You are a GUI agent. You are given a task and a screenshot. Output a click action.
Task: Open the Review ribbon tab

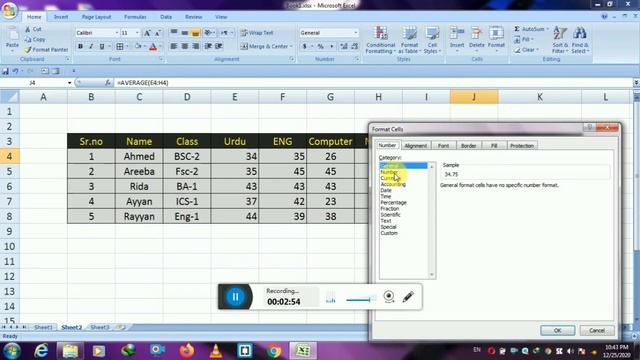[193, 17]
